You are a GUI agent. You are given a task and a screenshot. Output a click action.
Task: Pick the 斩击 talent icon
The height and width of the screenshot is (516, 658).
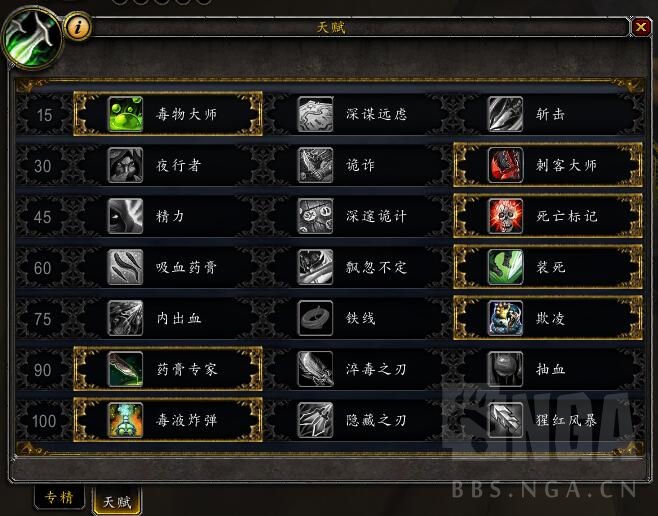pyautogui.click(x=505, y=114)
